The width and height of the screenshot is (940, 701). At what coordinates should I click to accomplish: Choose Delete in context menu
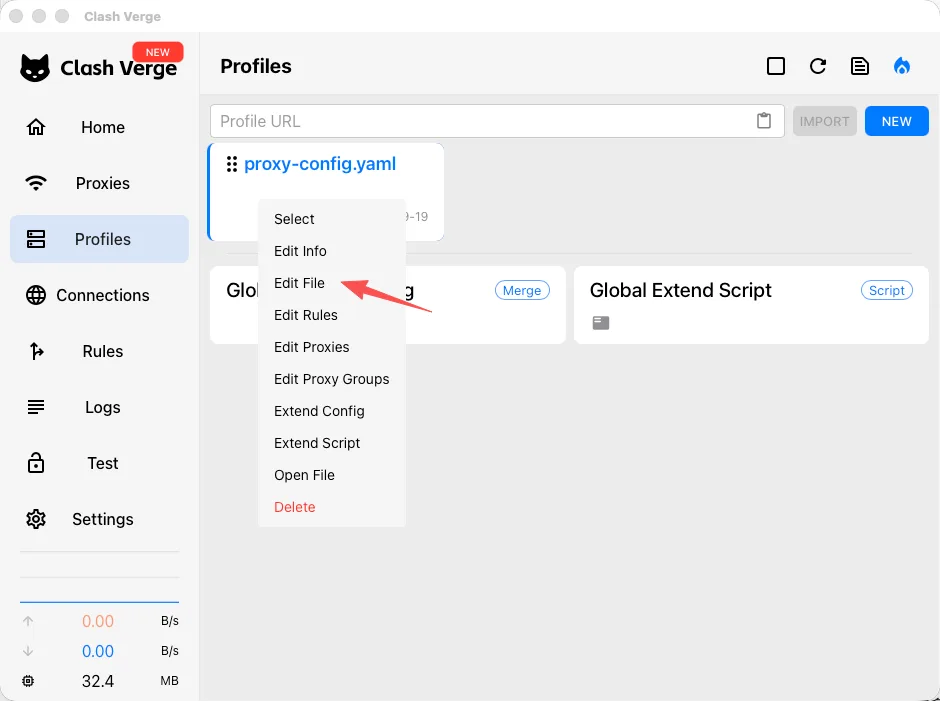[x=332, y=507]
